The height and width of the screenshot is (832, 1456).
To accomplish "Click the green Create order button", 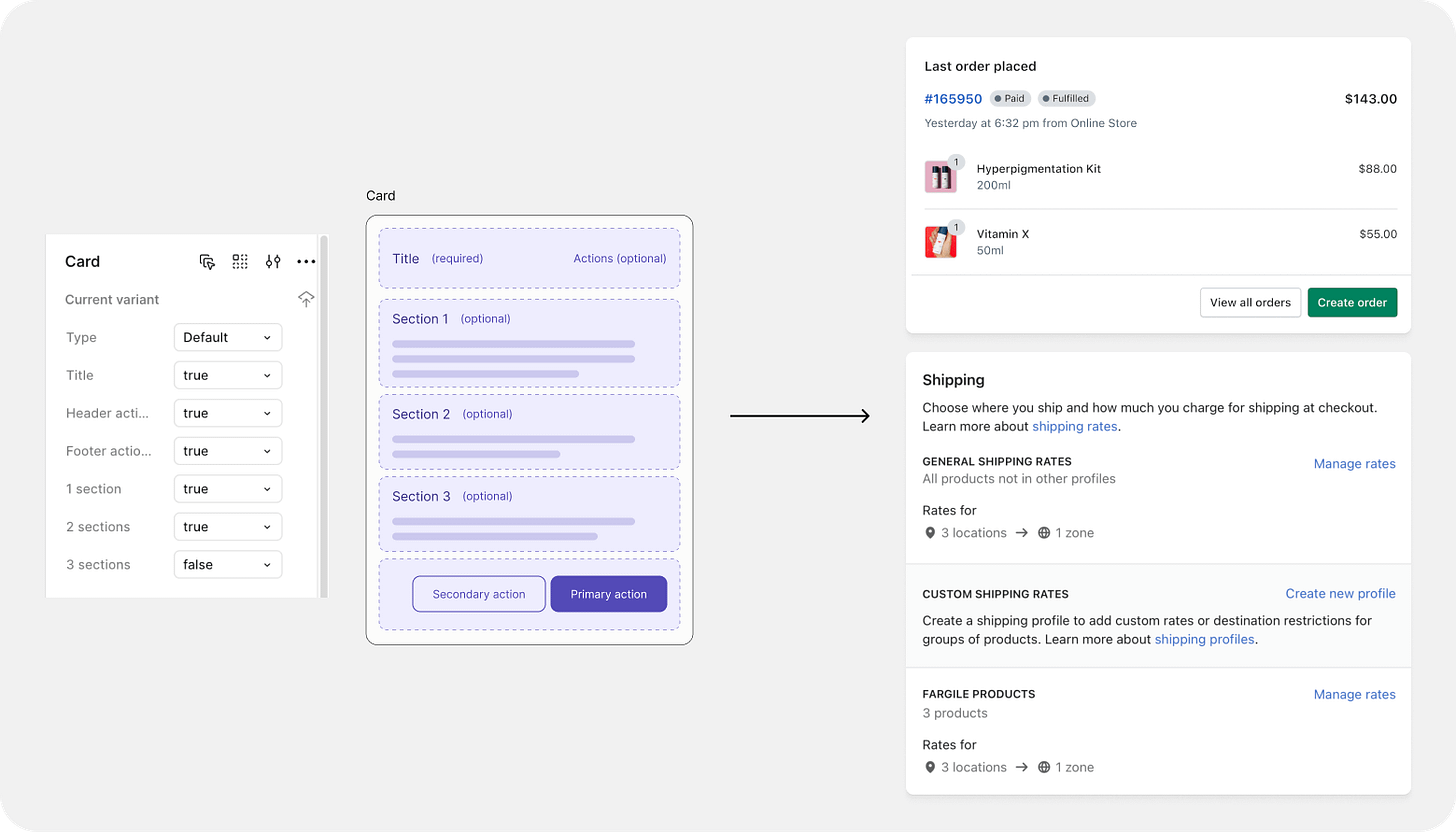I will [1352, 302].
